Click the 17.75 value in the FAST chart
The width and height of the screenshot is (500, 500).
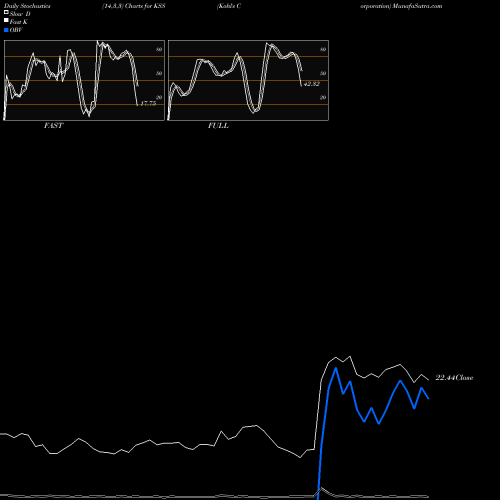pos(148,103)
